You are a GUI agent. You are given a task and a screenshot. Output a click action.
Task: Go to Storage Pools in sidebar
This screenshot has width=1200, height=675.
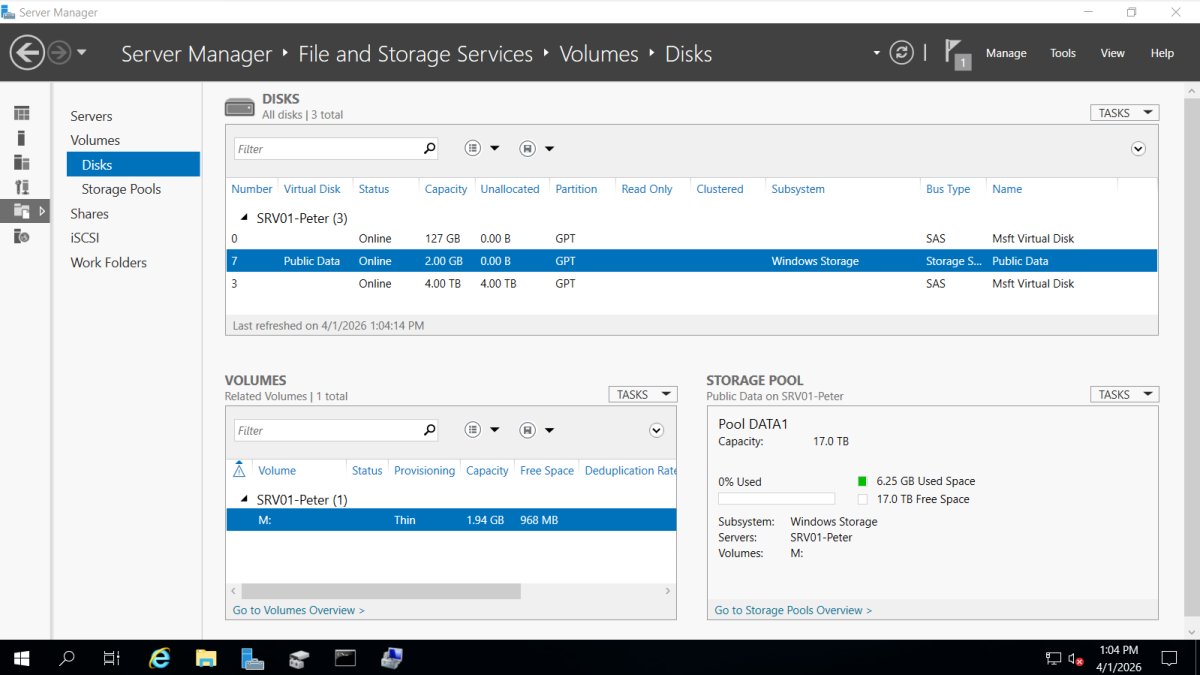(121, 189)
